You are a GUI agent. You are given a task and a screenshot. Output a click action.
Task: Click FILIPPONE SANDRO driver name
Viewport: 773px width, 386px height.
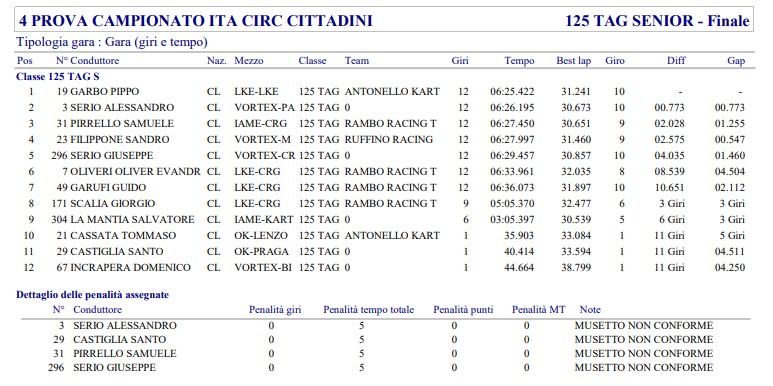tap(120, 140)
